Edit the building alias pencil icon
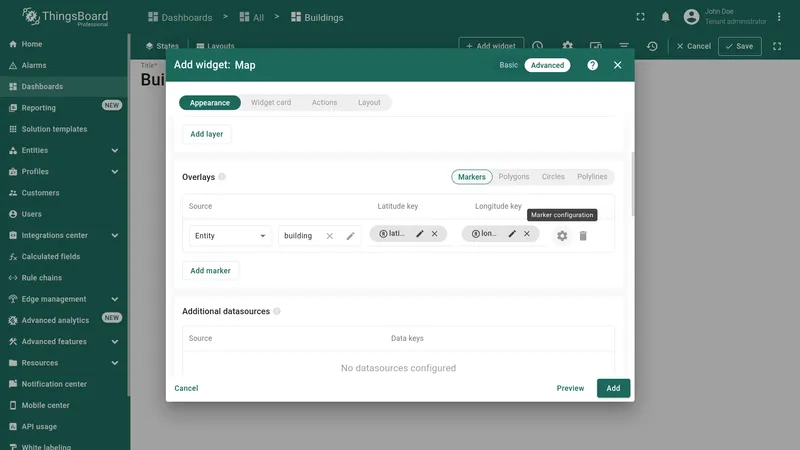 click(x=351, y=236)
